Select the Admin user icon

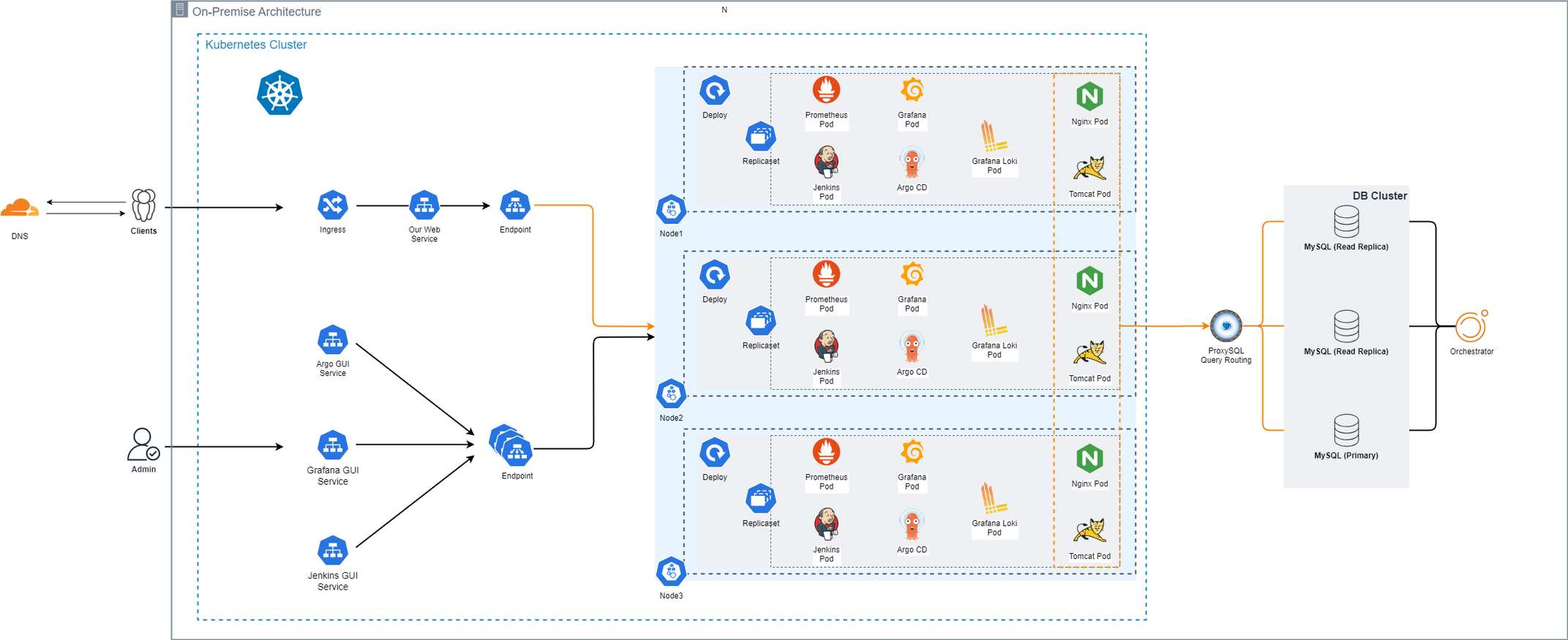tap(143, 444)
